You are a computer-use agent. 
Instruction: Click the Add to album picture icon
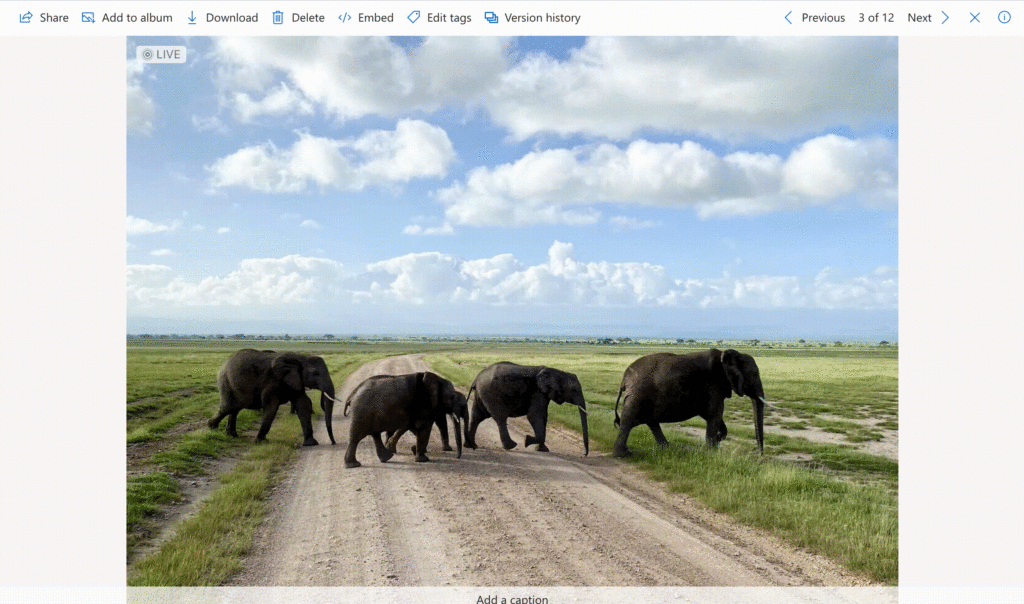tap(88, 18)
